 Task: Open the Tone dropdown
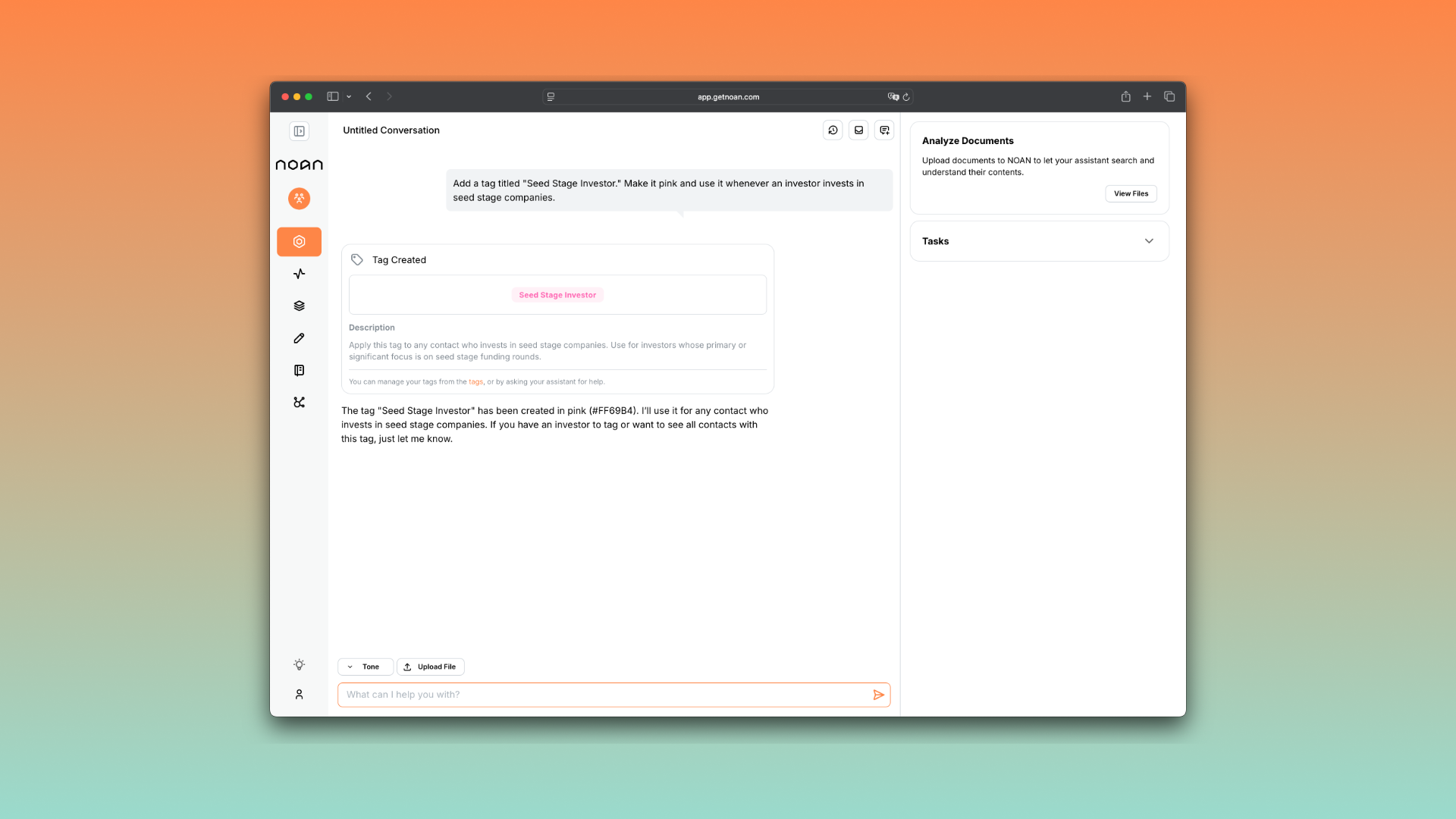(365, 667)
